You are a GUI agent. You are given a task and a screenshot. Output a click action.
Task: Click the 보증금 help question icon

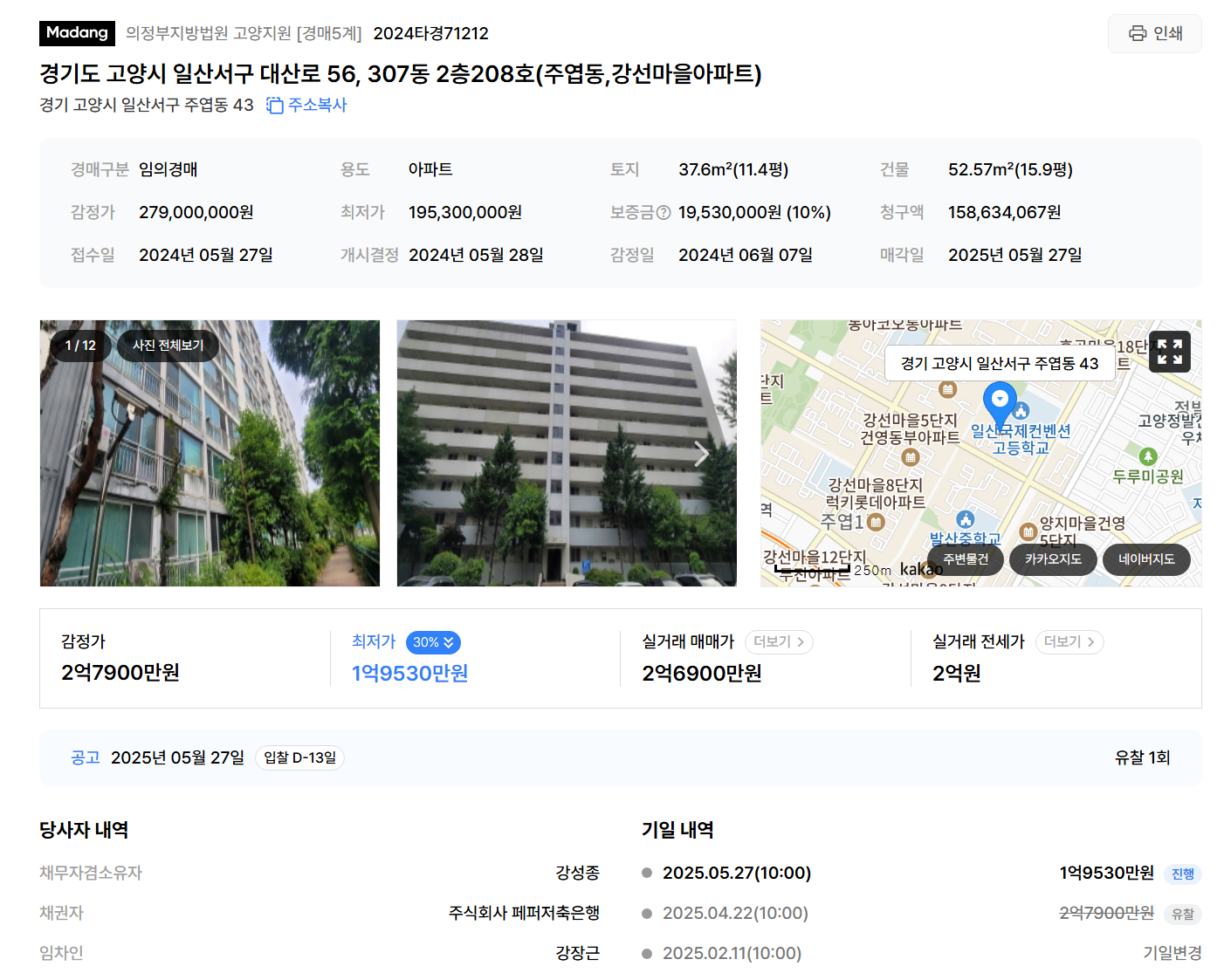pos(664,212)
